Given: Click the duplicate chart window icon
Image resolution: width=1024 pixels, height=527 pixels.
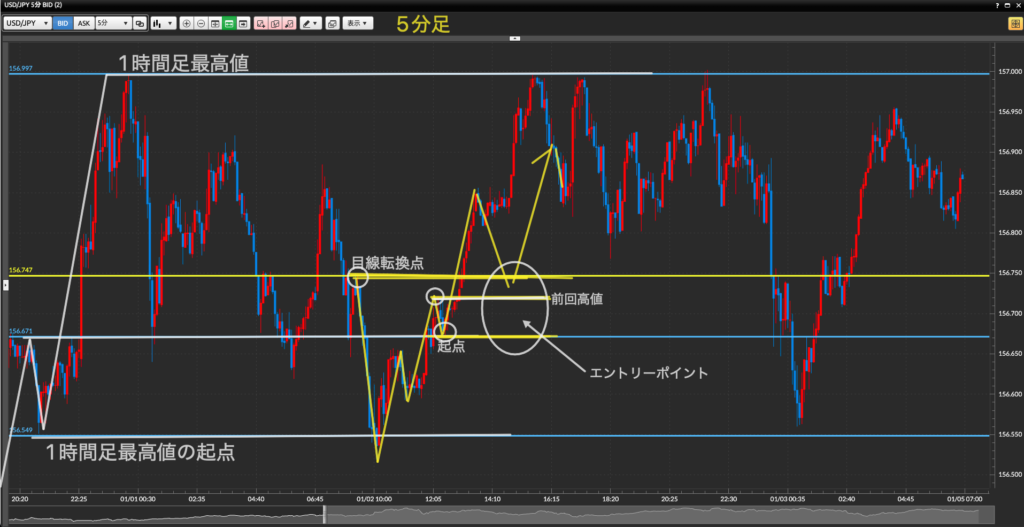Looking at the screenshot, I should click(x=332, y=22).
